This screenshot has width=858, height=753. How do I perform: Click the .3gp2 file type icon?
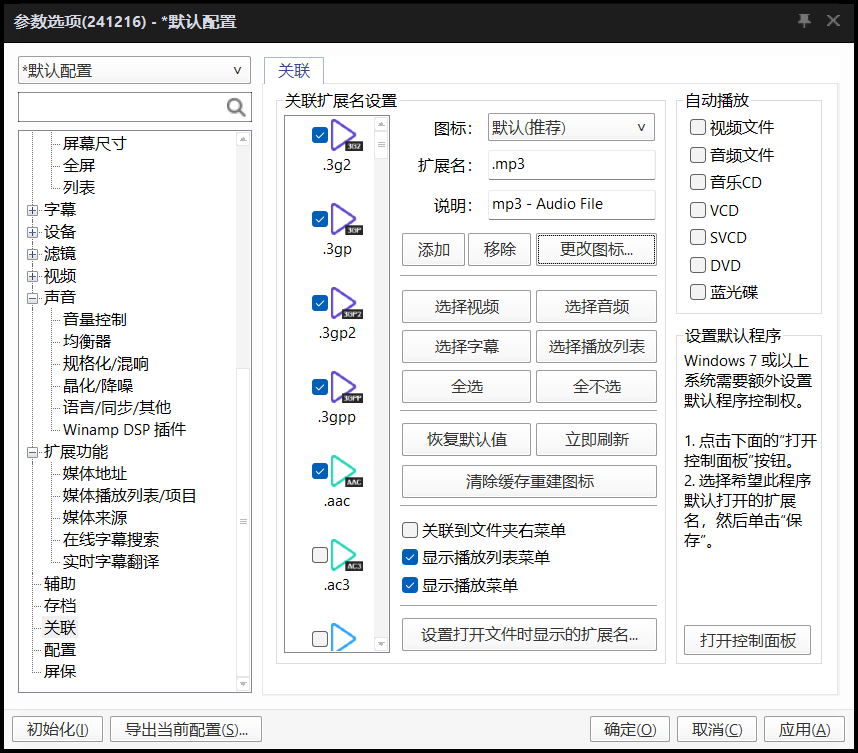pos(346,304)
